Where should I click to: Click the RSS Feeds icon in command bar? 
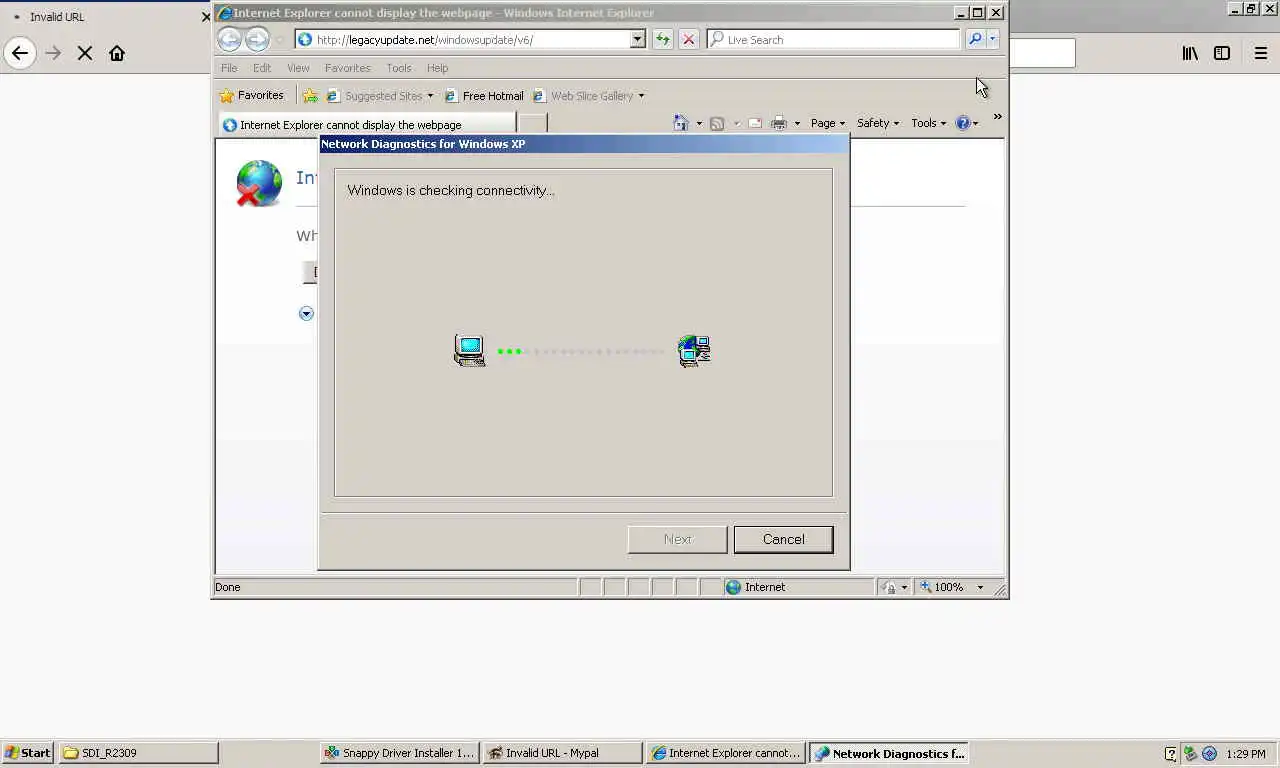pos(717,123)
